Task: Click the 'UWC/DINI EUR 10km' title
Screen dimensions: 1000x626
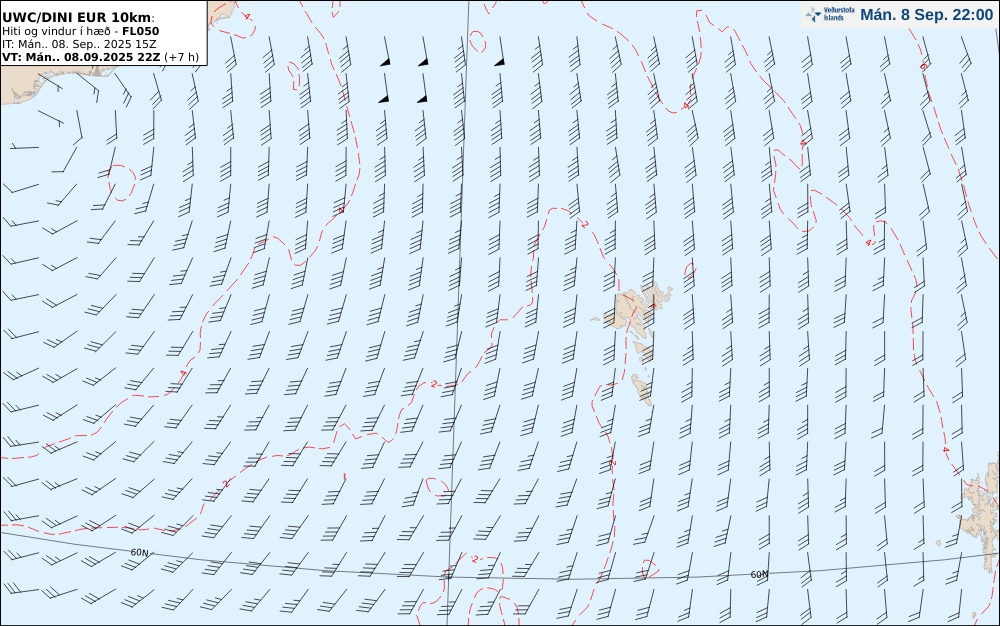Action: coord(77,17)
